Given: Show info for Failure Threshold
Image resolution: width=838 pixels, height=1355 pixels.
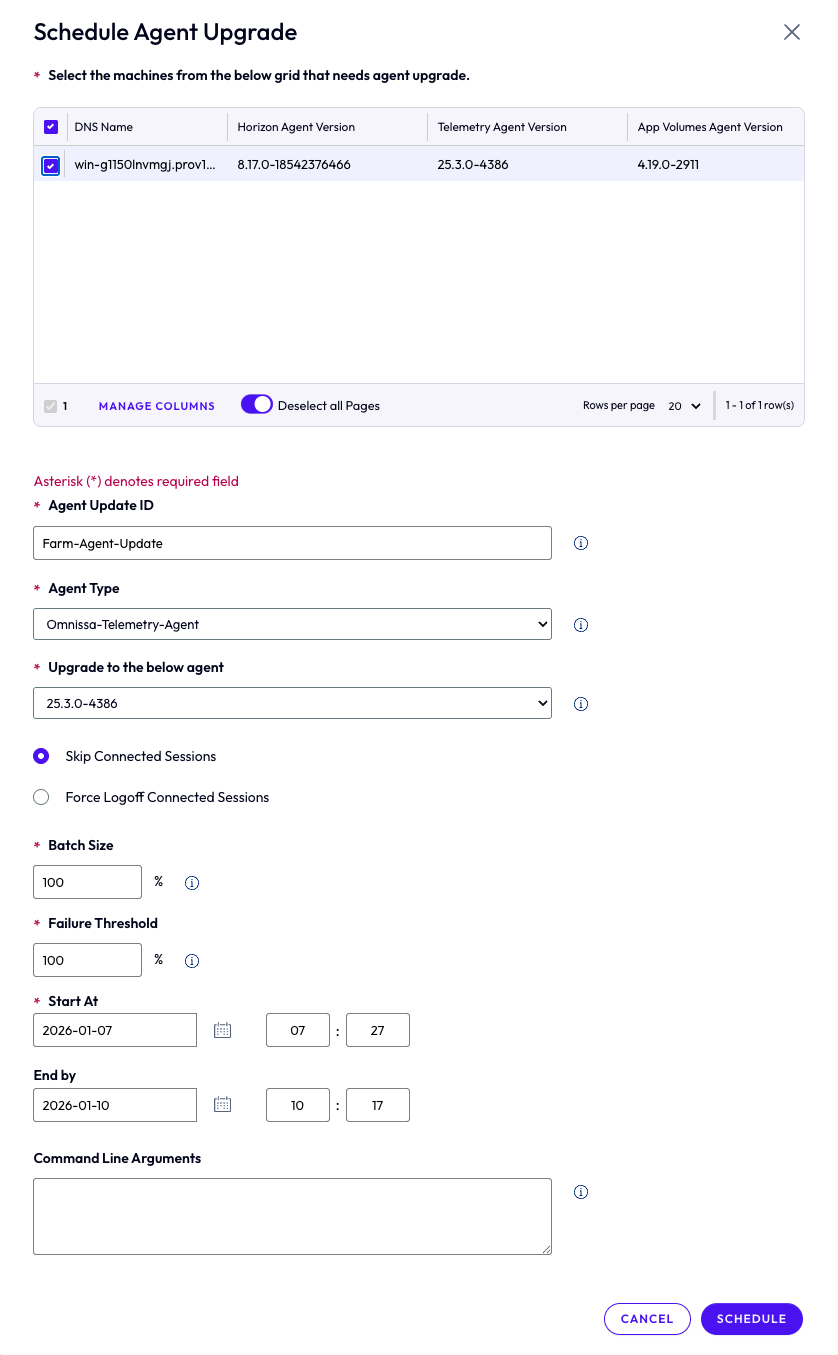Looking at the screenshot, I should coord(192,961).
